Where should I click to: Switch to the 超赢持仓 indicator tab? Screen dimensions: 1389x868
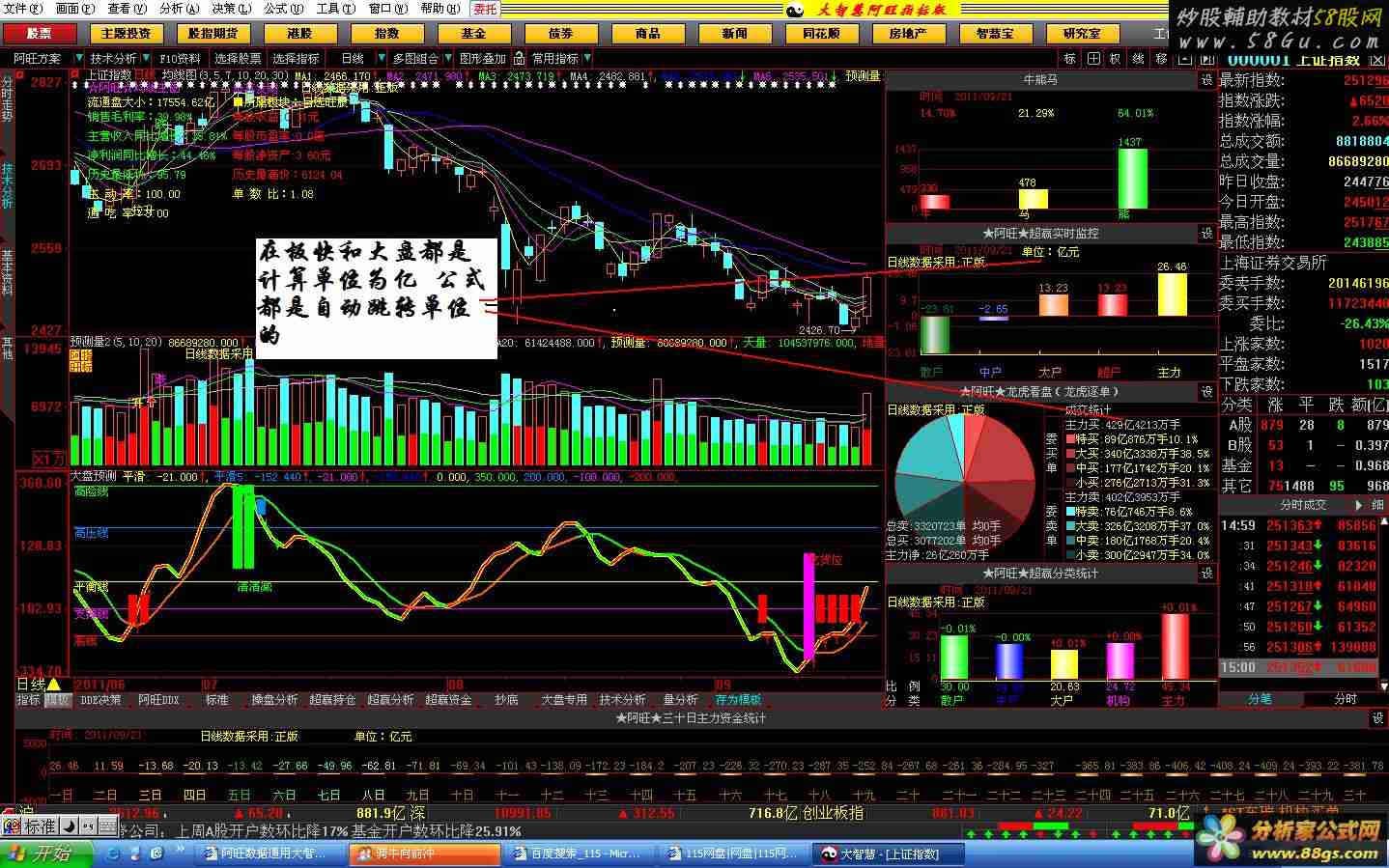pos(332,699)
